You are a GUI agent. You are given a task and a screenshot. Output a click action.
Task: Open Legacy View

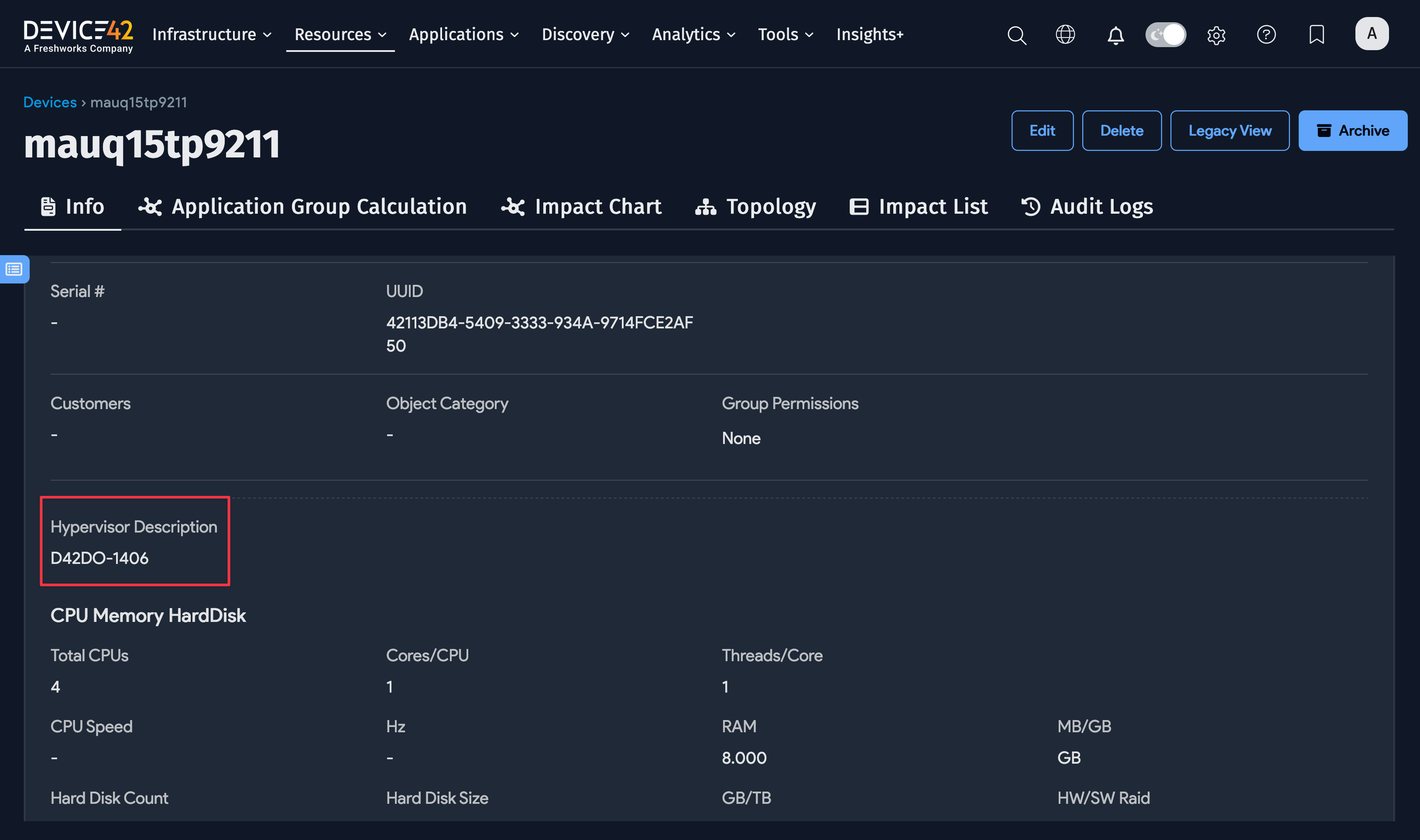pyautogui.click(x=1230, y=130)
